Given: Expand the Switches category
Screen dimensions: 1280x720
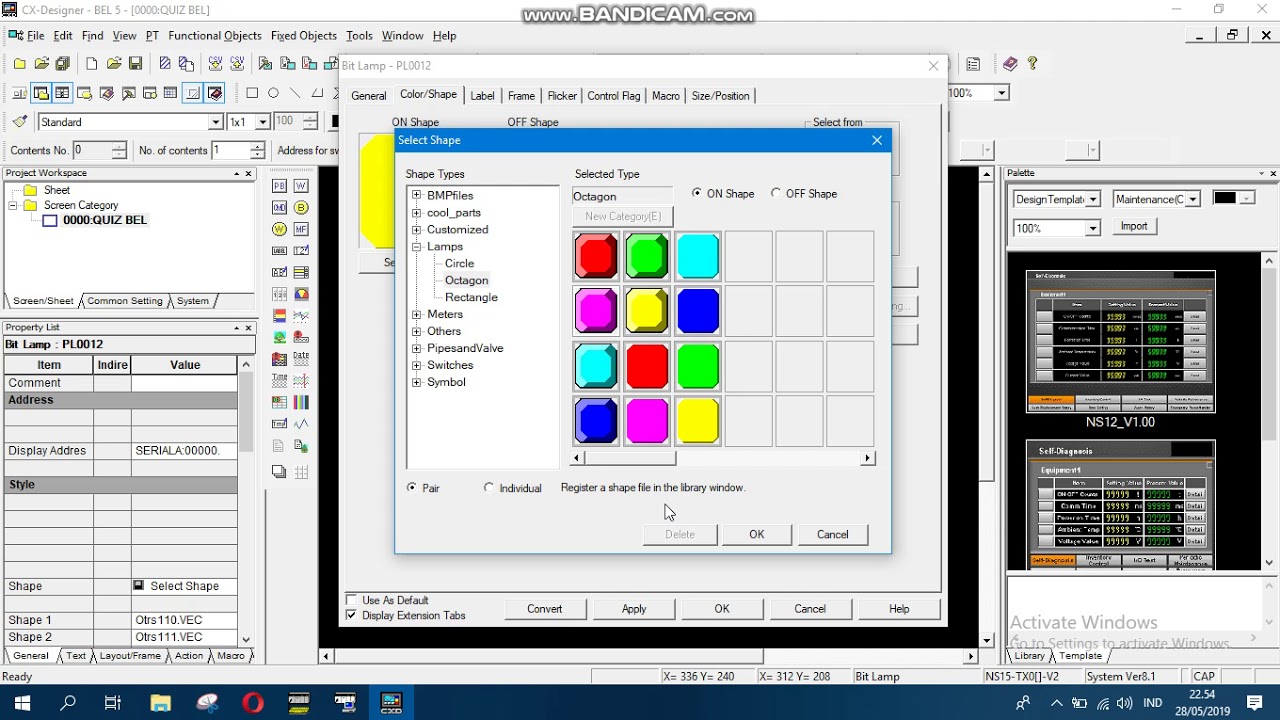Looking at the screenshot, I should pyautogui.click(x=417, y=365).
